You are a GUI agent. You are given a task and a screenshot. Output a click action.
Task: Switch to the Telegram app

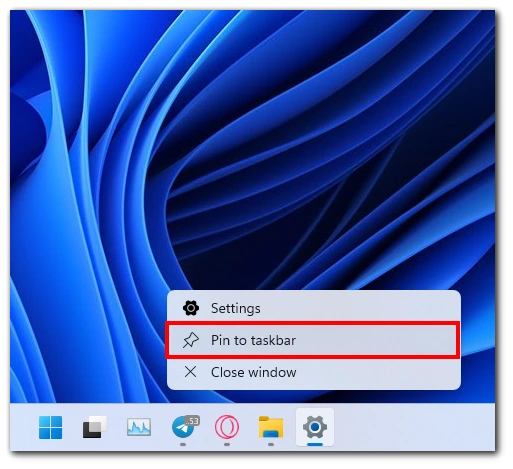183,427
